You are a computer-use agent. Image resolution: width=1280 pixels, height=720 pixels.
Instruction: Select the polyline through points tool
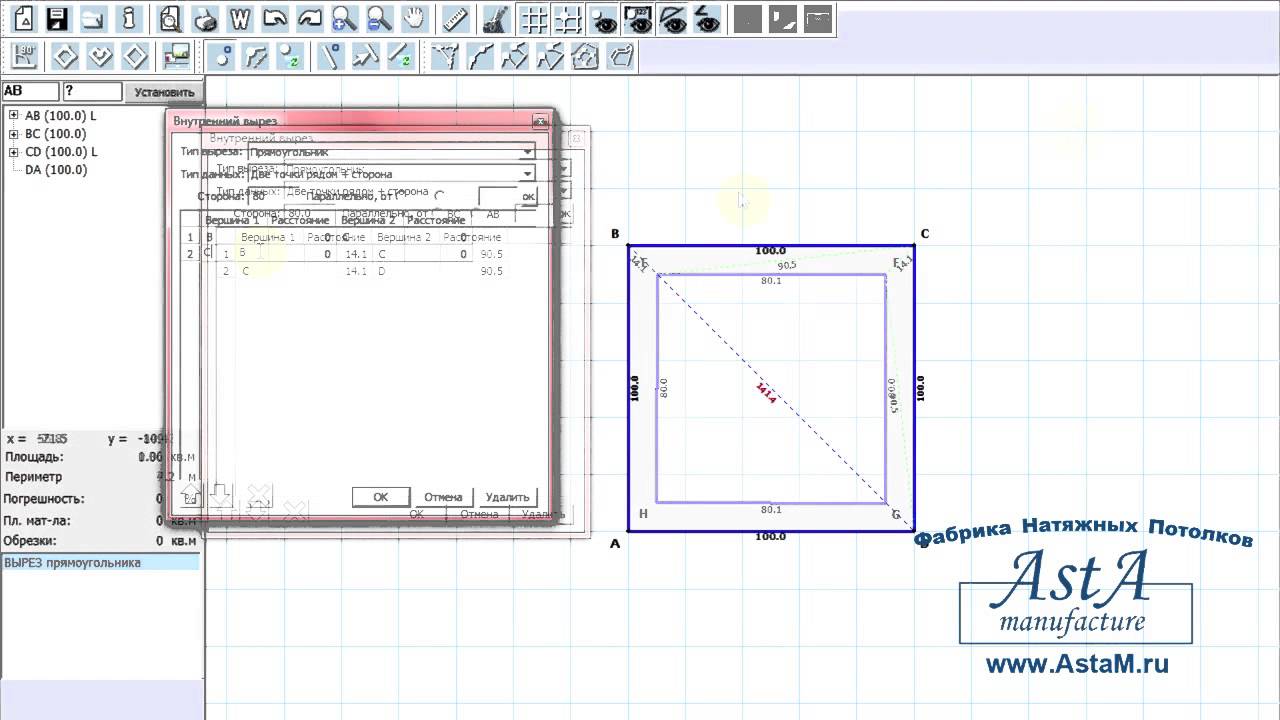pos(256,55)
